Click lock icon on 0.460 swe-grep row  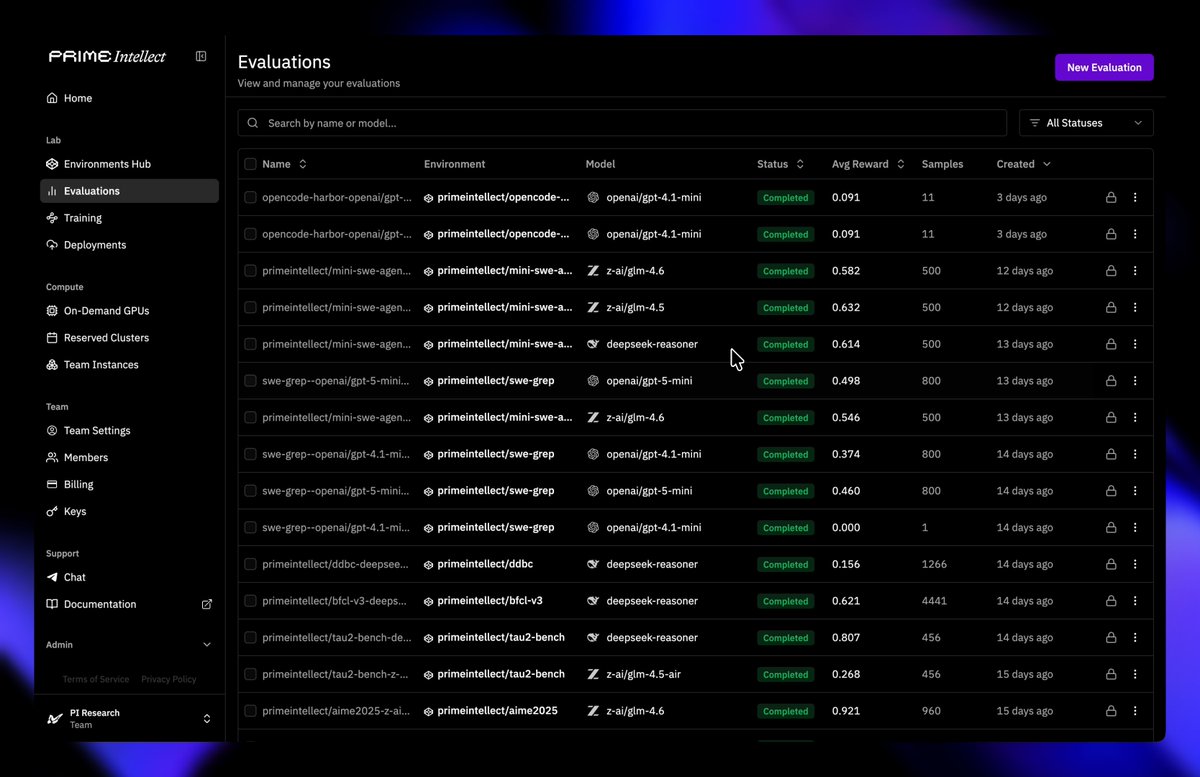tap(1110, 491)
